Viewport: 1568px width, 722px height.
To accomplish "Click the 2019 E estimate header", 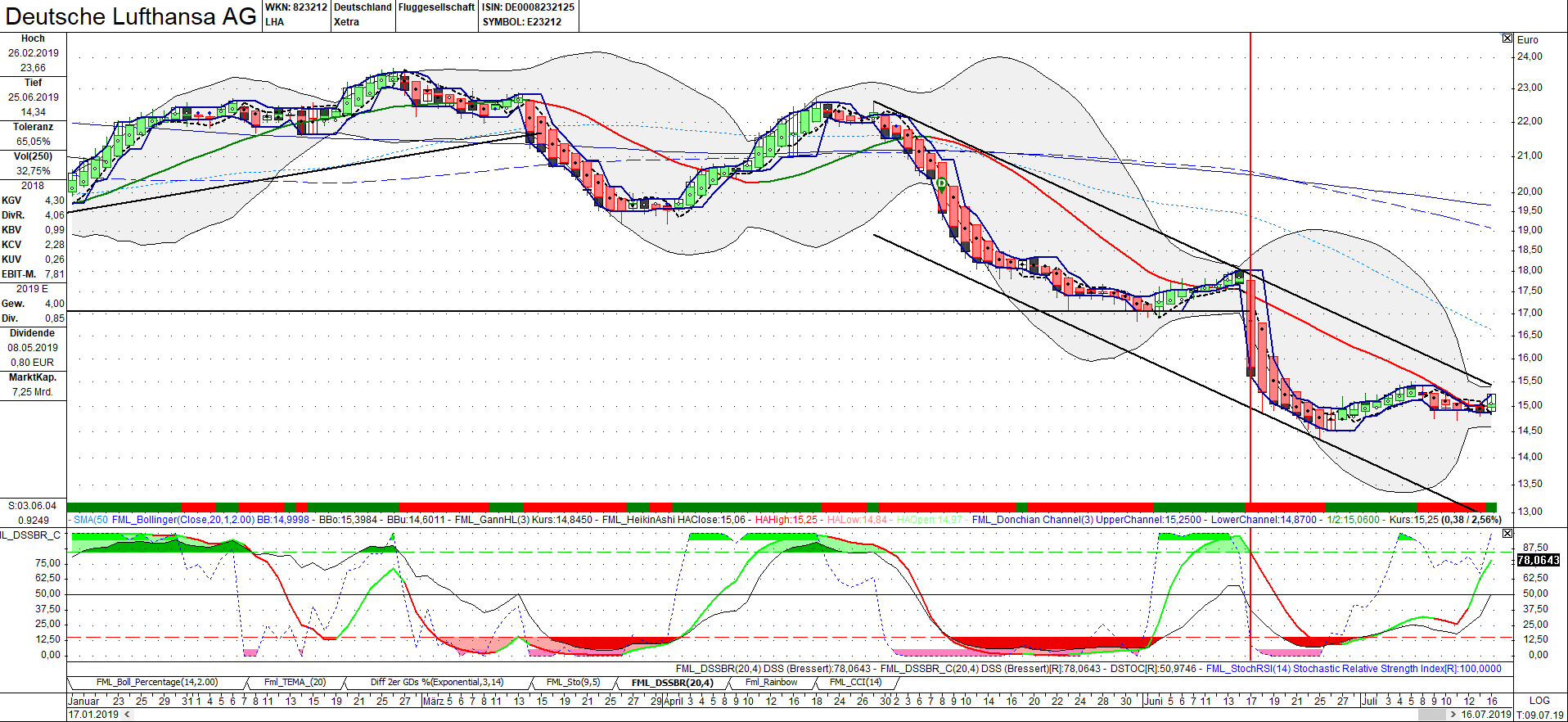I will [33, 289].
